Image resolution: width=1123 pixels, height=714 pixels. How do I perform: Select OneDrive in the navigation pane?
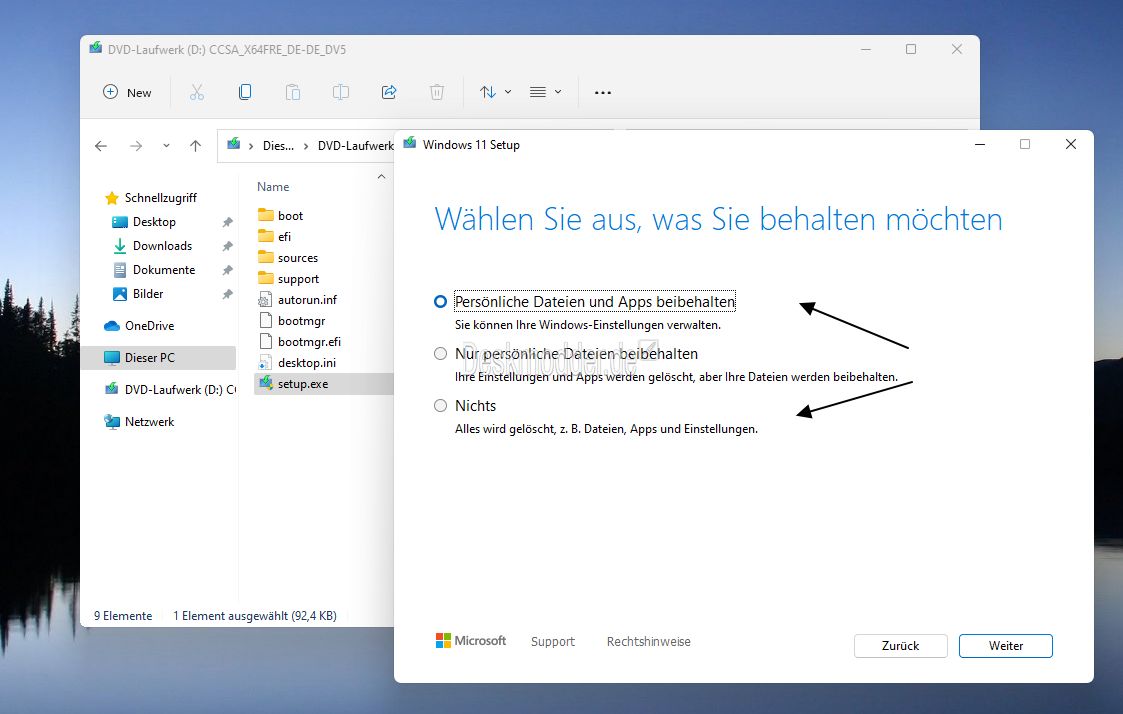click(149, 326)
